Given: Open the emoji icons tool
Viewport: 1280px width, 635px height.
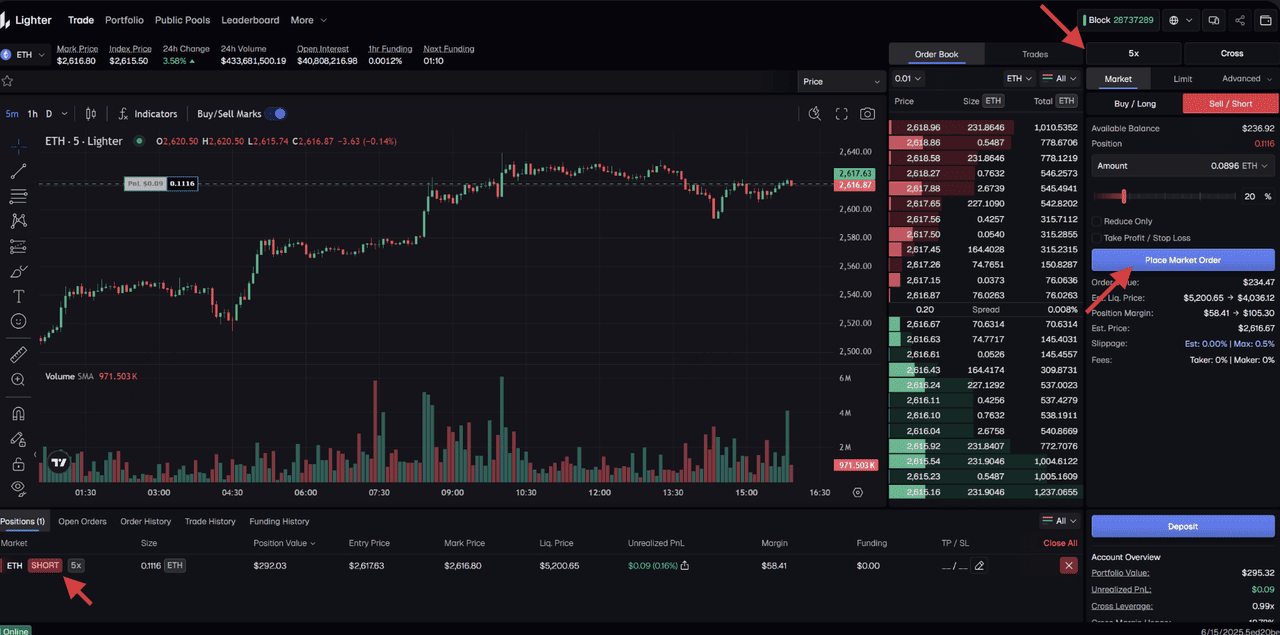Looking at the screenshot, I should click(x=18, y=321).
